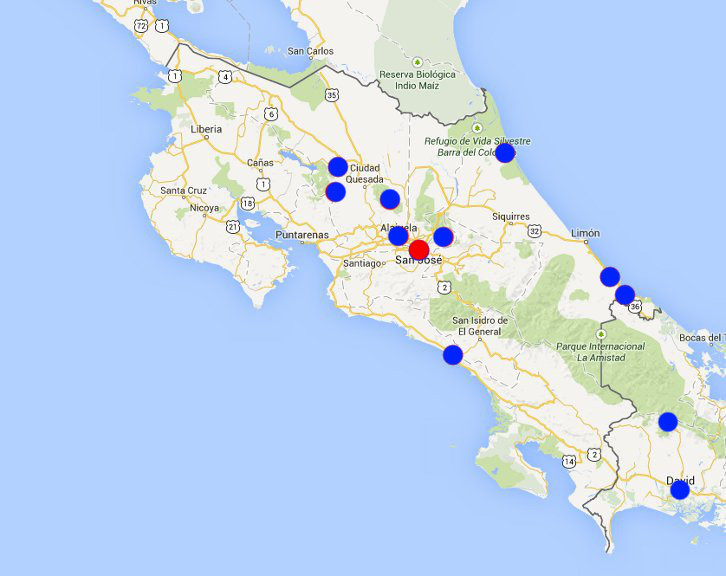Click the blue marker north of David
Screen dimensions: 726x576
(668, 421)
